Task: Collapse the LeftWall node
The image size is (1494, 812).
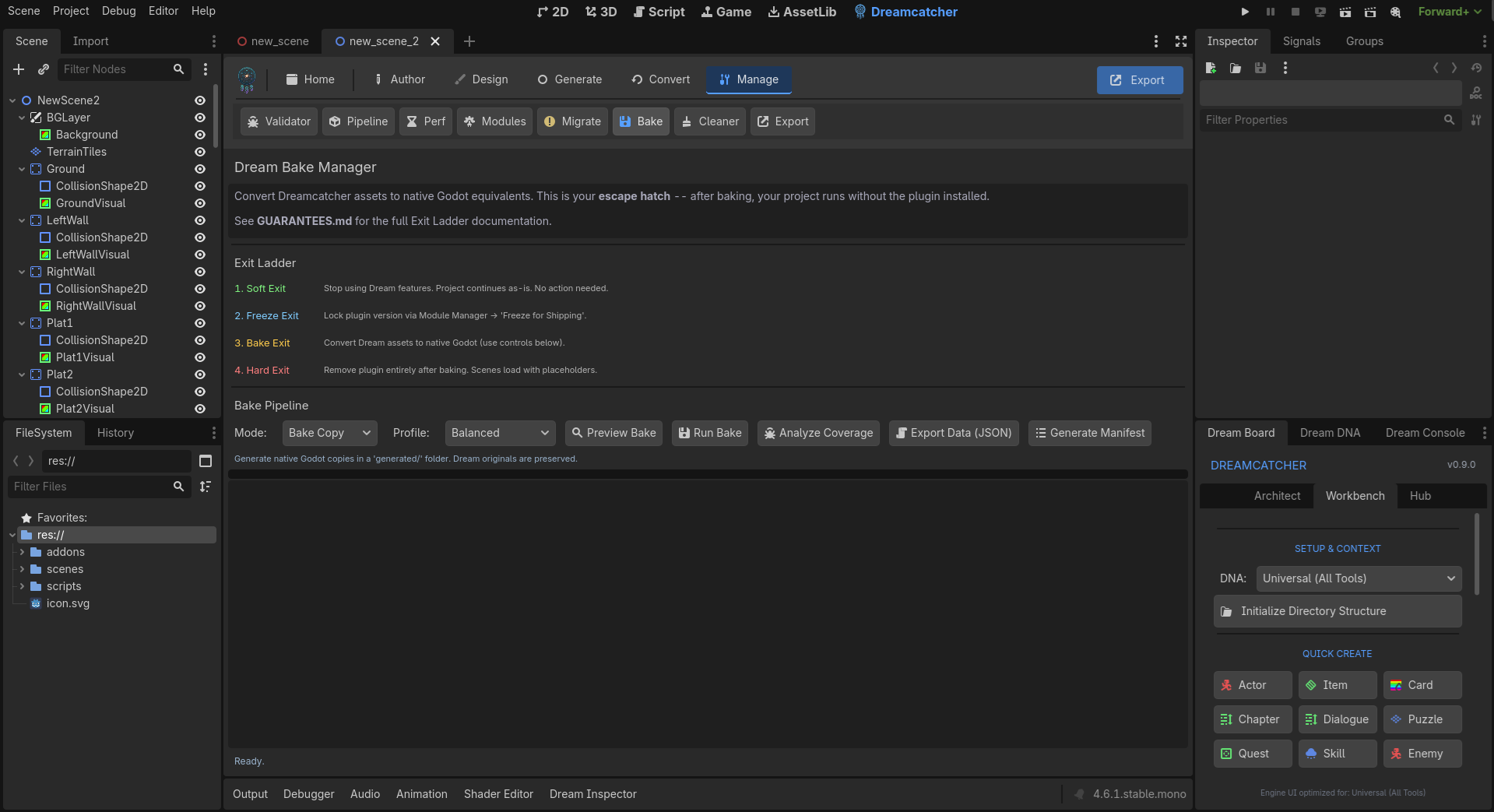Action: 22,220
